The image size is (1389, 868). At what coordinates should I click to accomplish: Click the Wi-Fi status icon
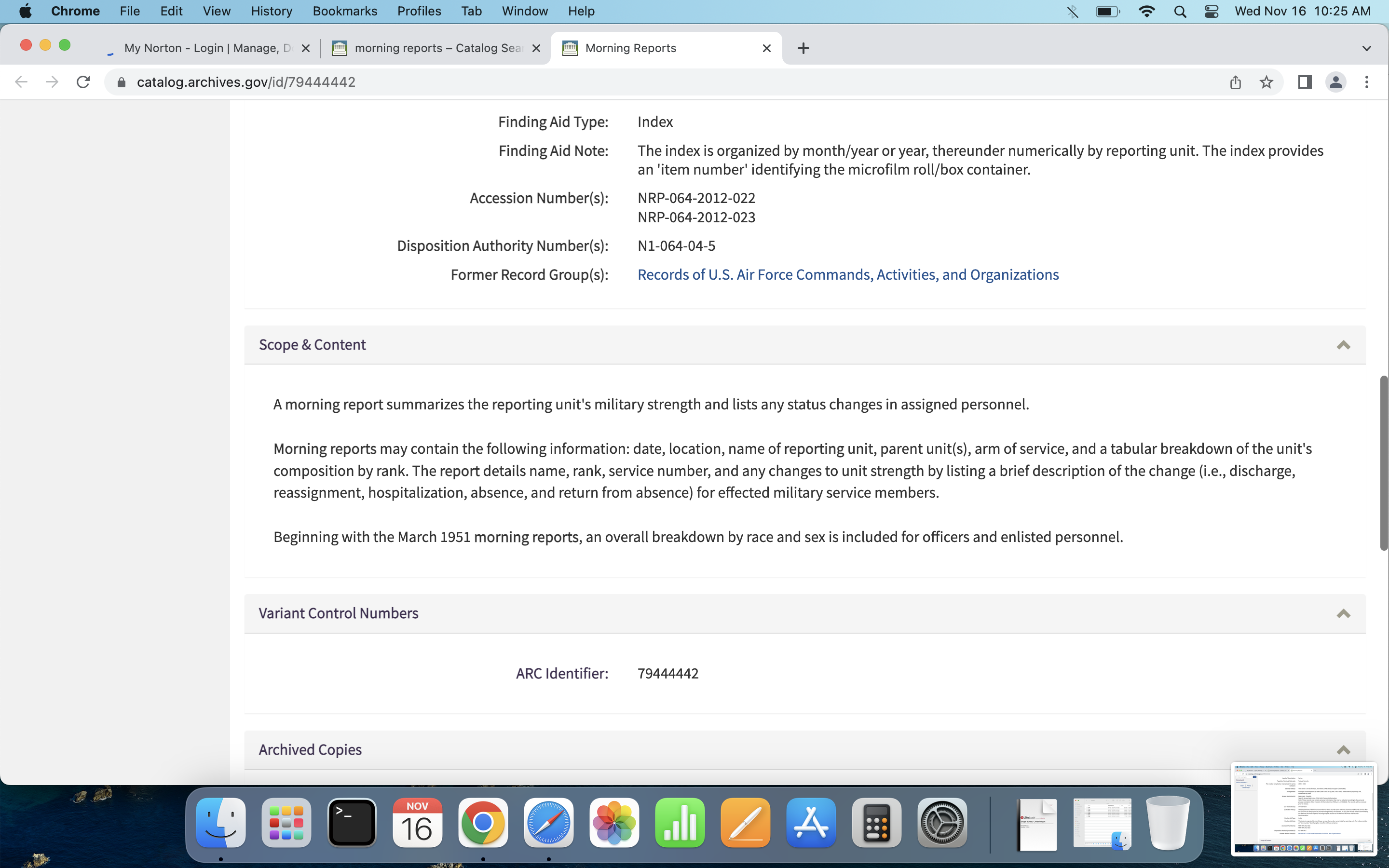point(1146,12)
